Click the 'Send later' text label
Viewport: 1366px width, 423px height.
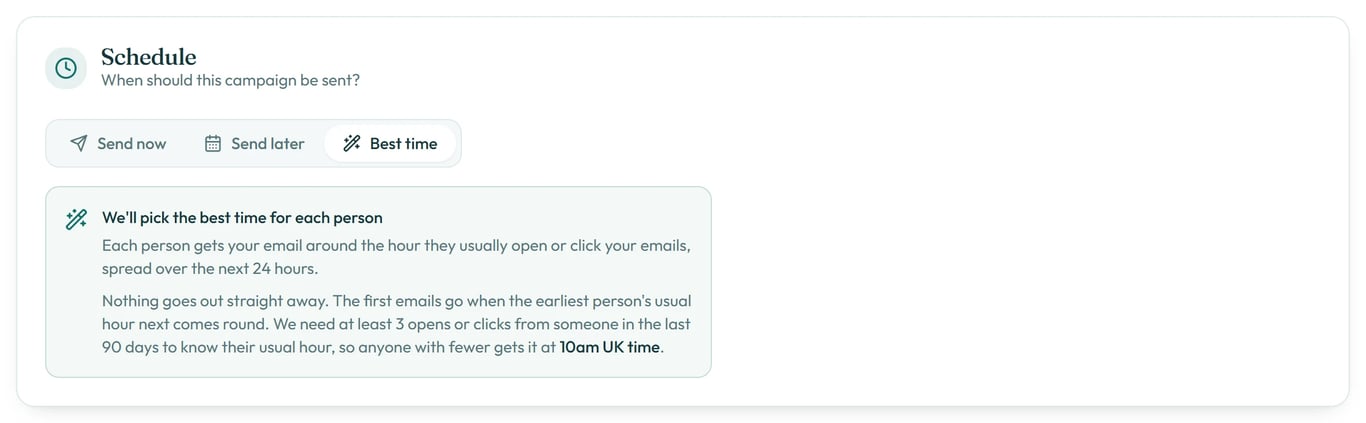[268, 143]
